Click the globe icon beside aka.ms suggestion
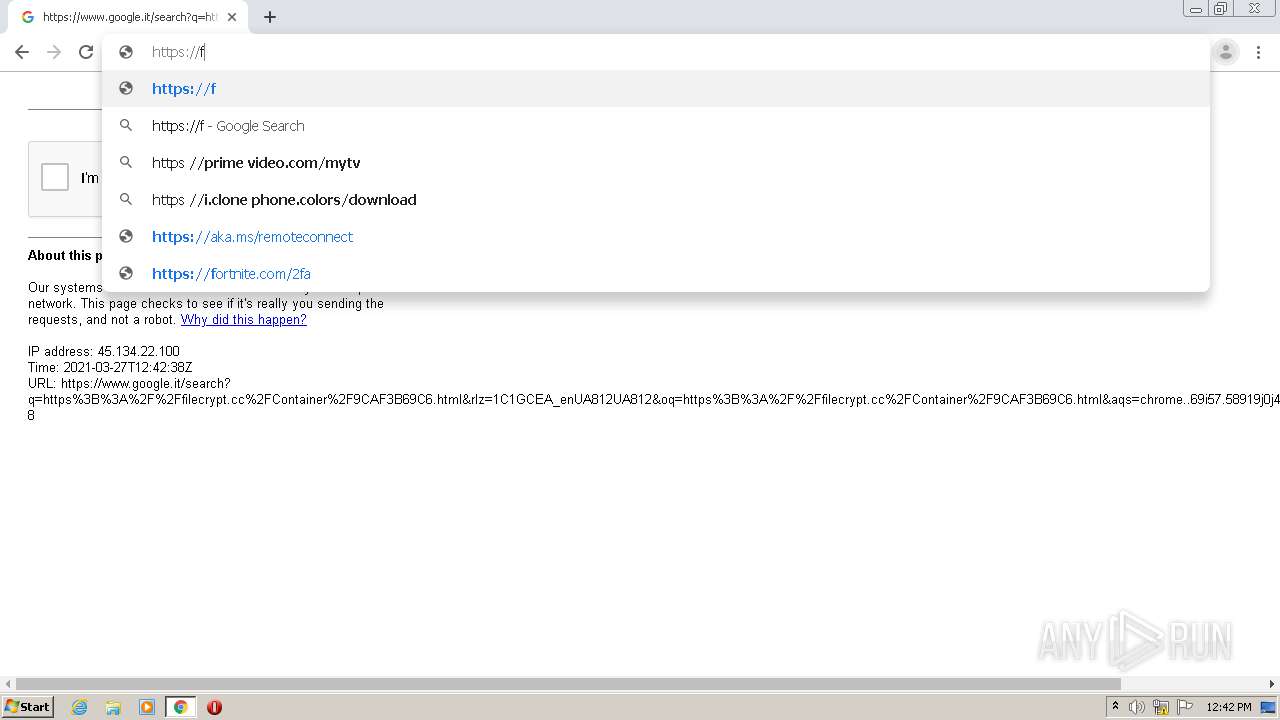This screenshot has height=720, width=1280. coord(126,236)
